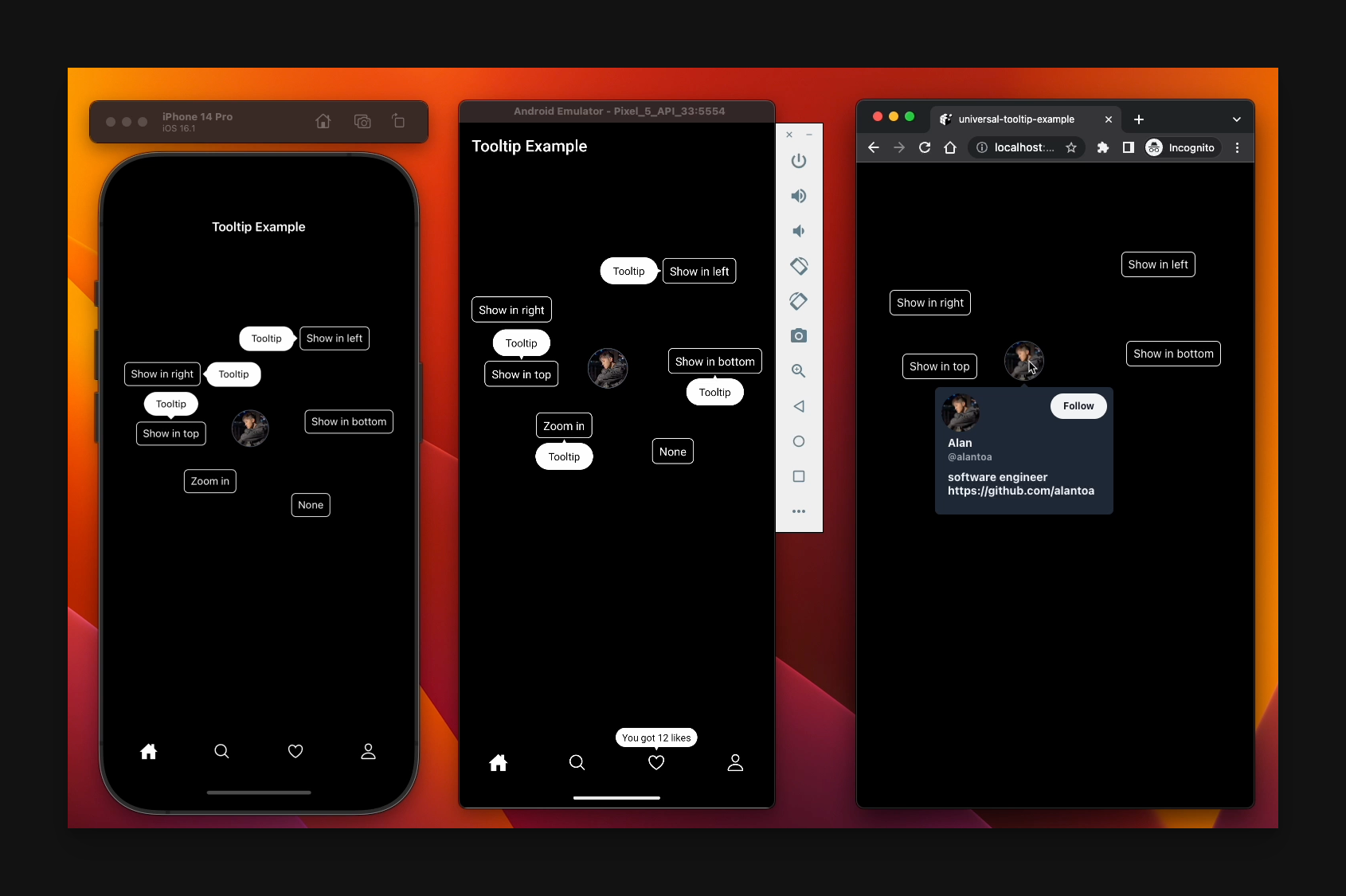Tap heart tab icon in iPhone app
Viewport: 1346px width, 896px height.
295,751
